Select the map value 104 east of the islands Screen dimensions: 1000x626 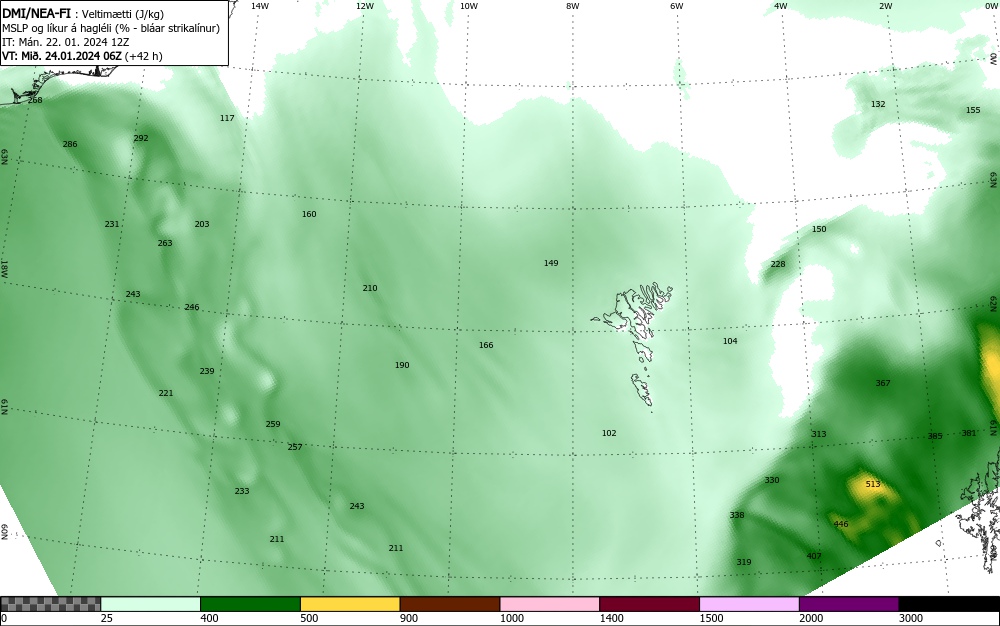[x=730, y=341]
